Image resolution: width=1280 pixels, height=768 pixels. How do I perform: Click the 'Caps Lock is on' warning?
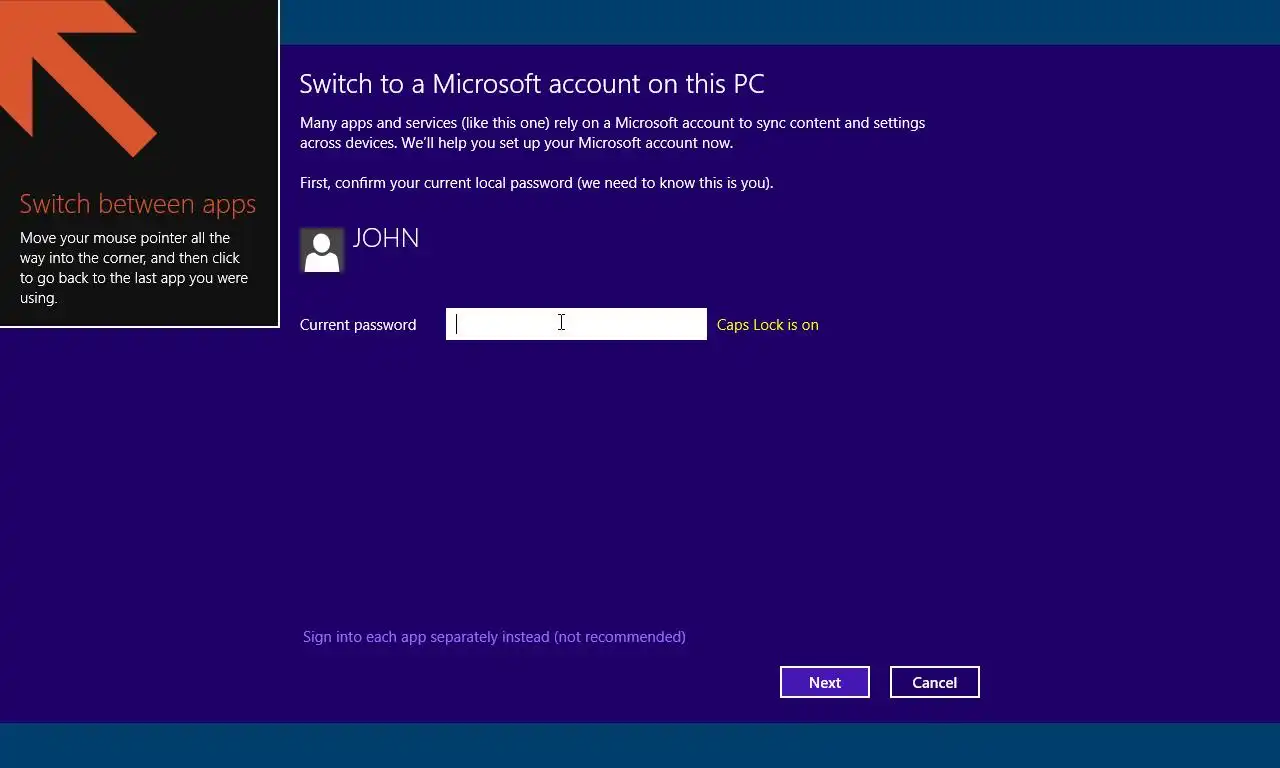point(768,325)
